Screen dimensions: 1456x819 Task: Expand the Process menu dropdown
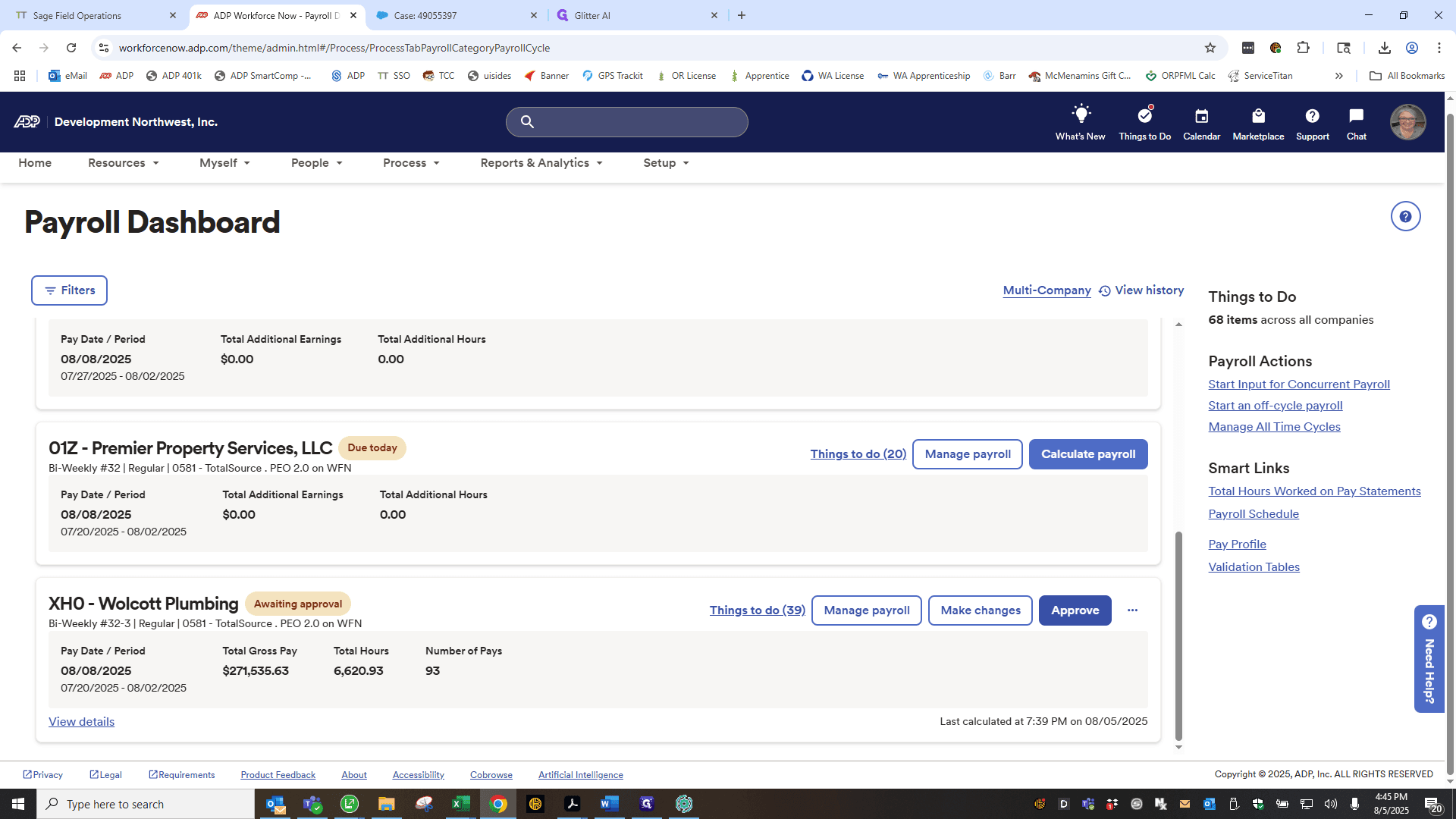pyautogui.click(x=411, y=163)
